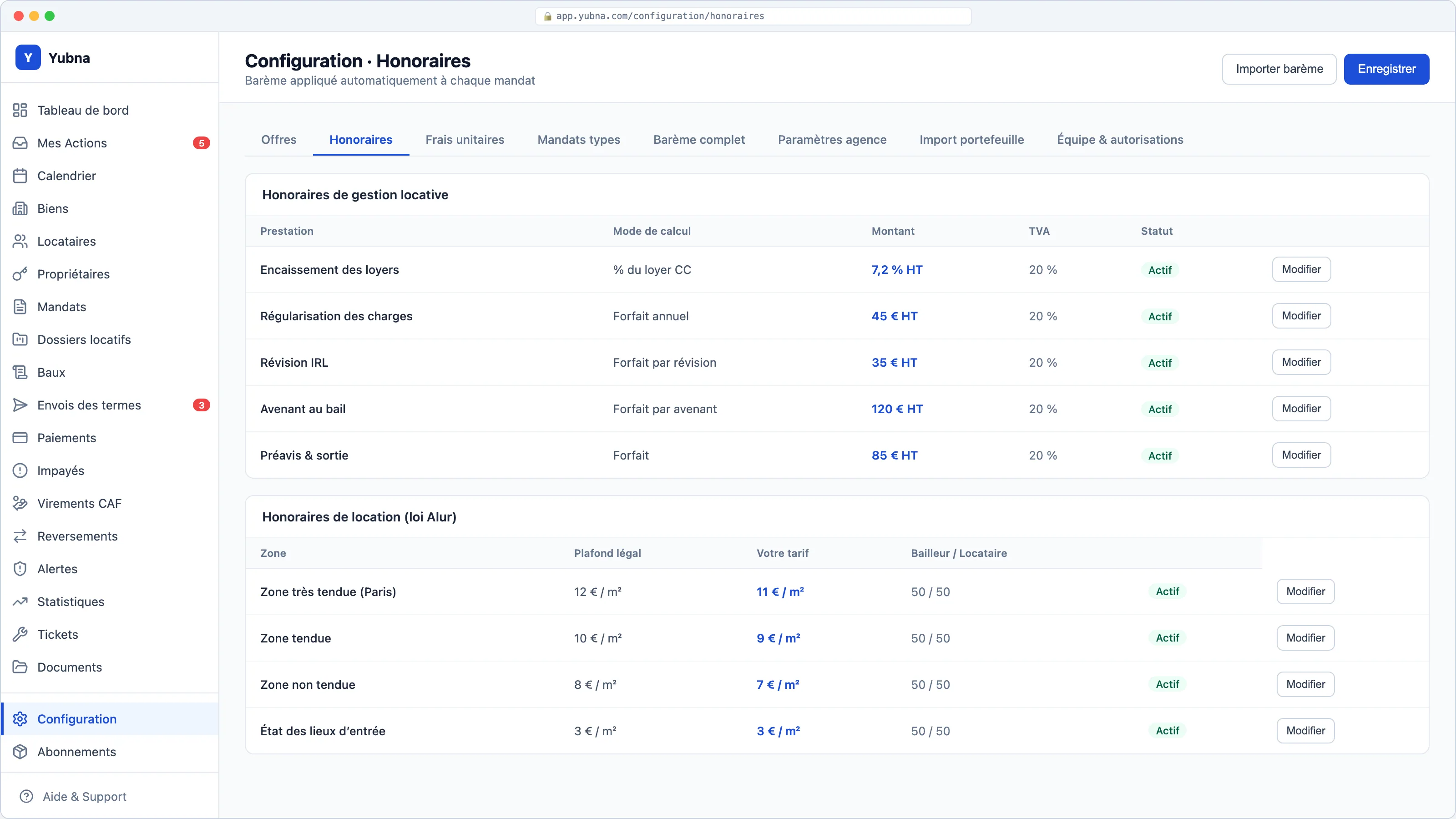Click the Prestation column header

click(x=287, y=231)
